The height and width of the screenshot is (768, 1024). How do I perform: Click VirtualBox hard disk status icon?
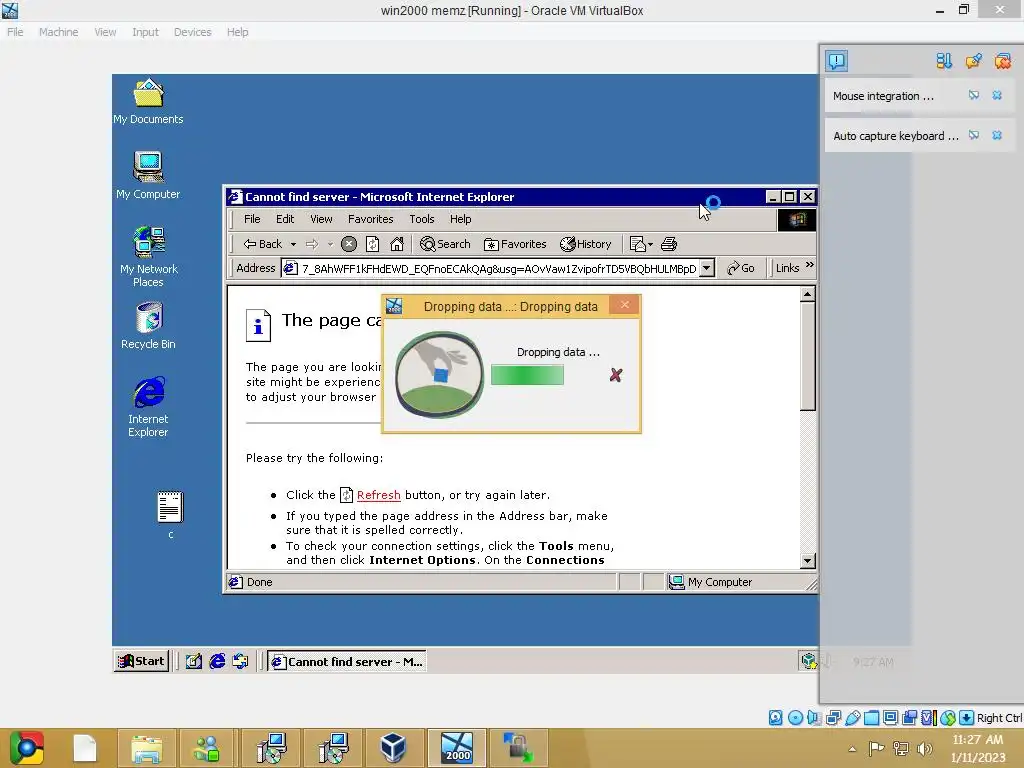(776, 718)
